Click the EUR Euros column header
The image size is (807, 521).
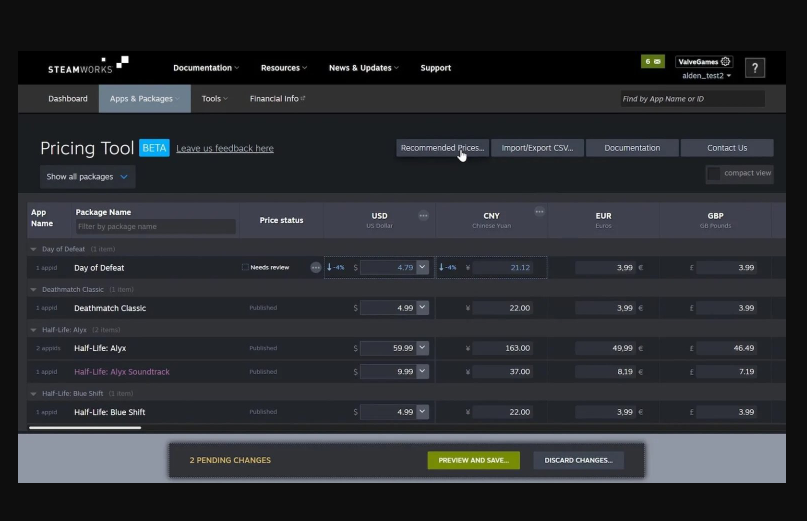(603, 220)
